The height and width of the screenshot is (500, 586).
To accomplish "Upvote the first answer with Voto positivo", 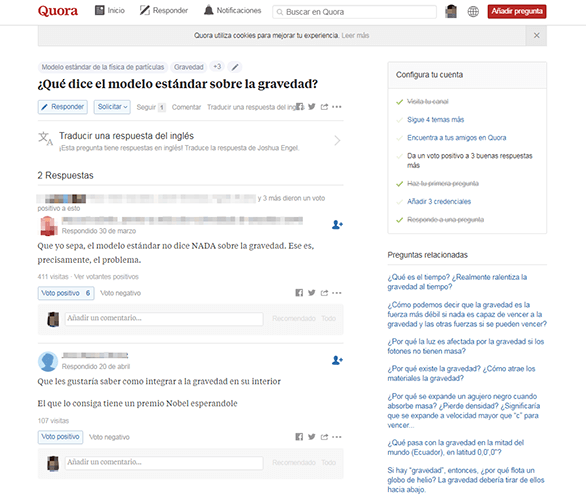I will click(66, 293).
